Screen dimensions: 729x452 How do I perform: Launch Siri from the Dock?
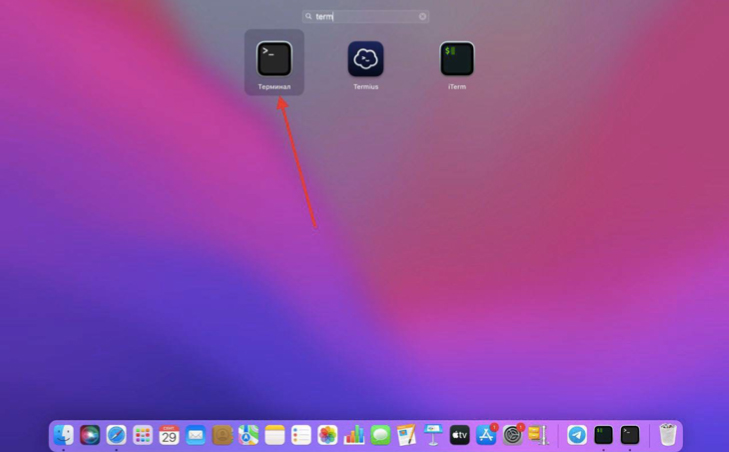click(x=90, y=435)
